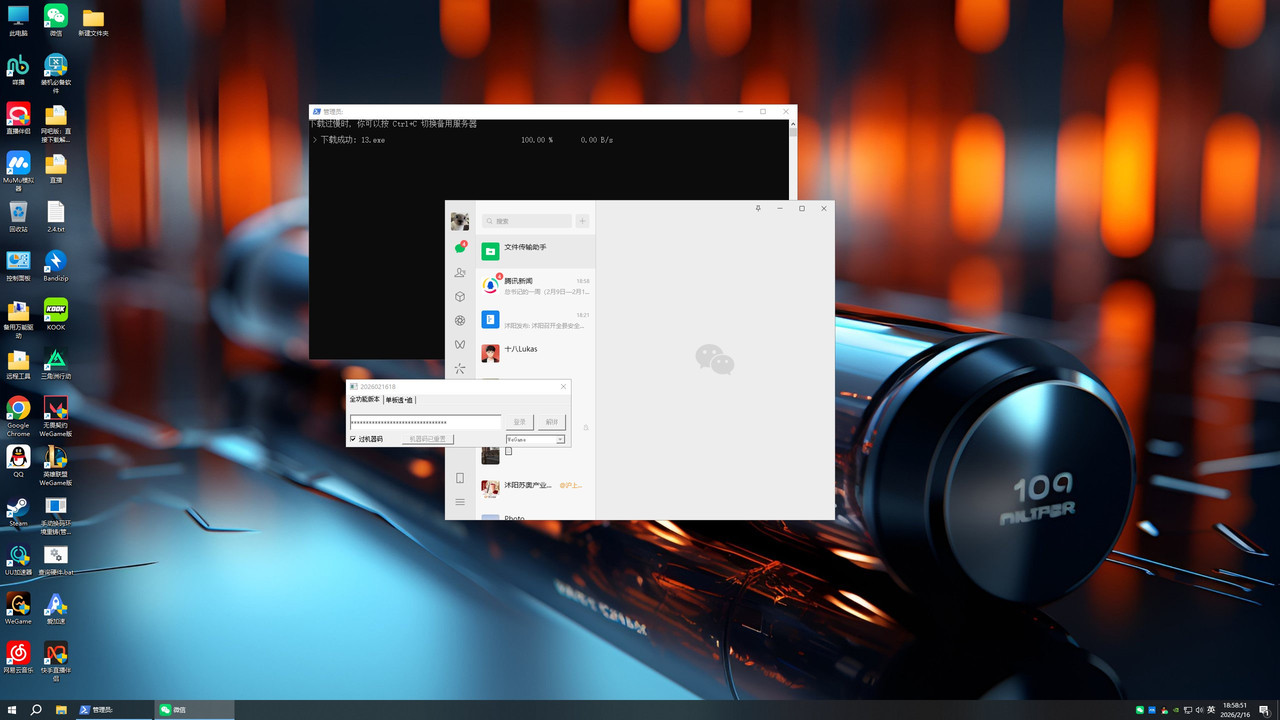The image size is (1280, 720).
Task: Open the 十八Lukas chat
Action: click(535, 352)
